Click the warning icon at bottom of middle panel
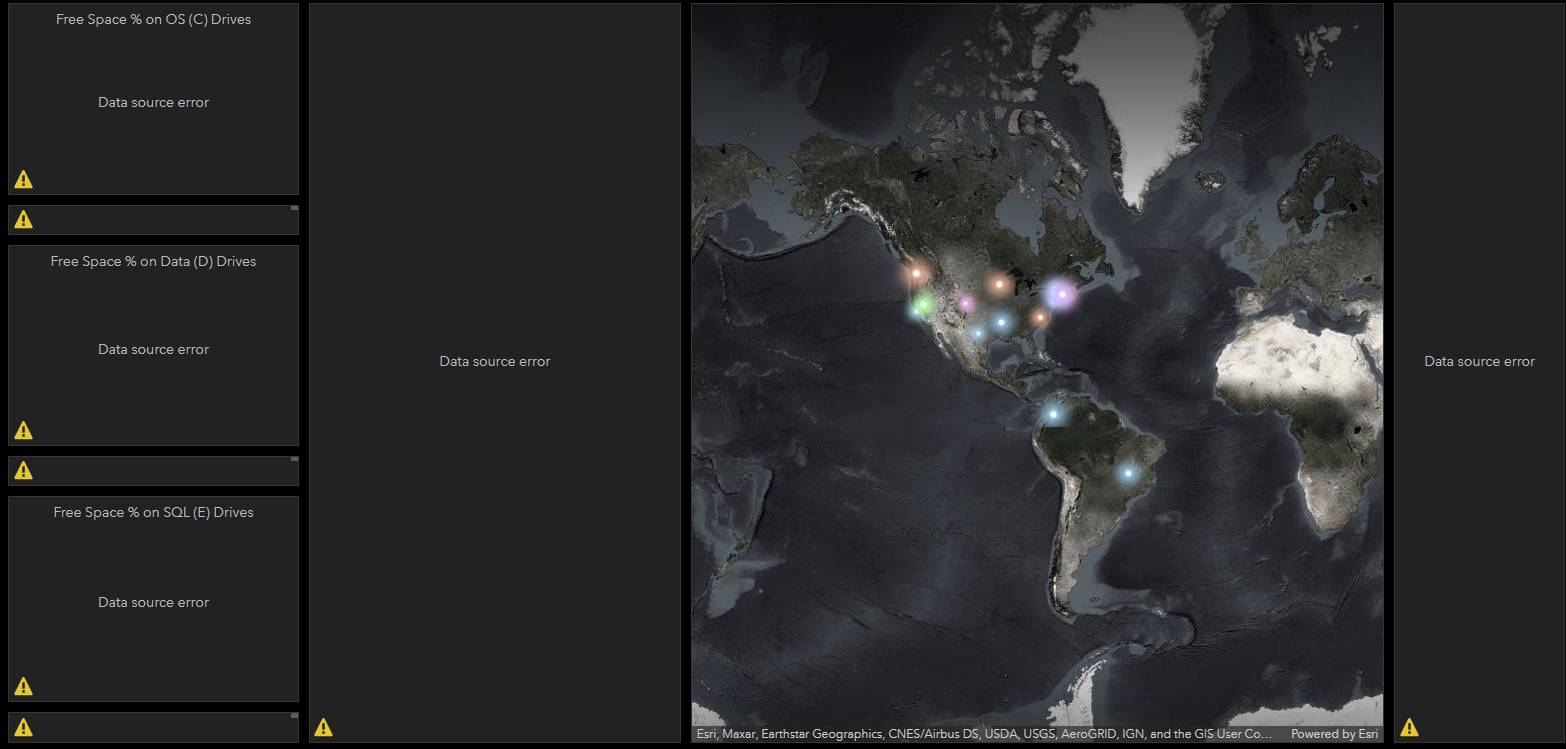 [x=323, y=727]
